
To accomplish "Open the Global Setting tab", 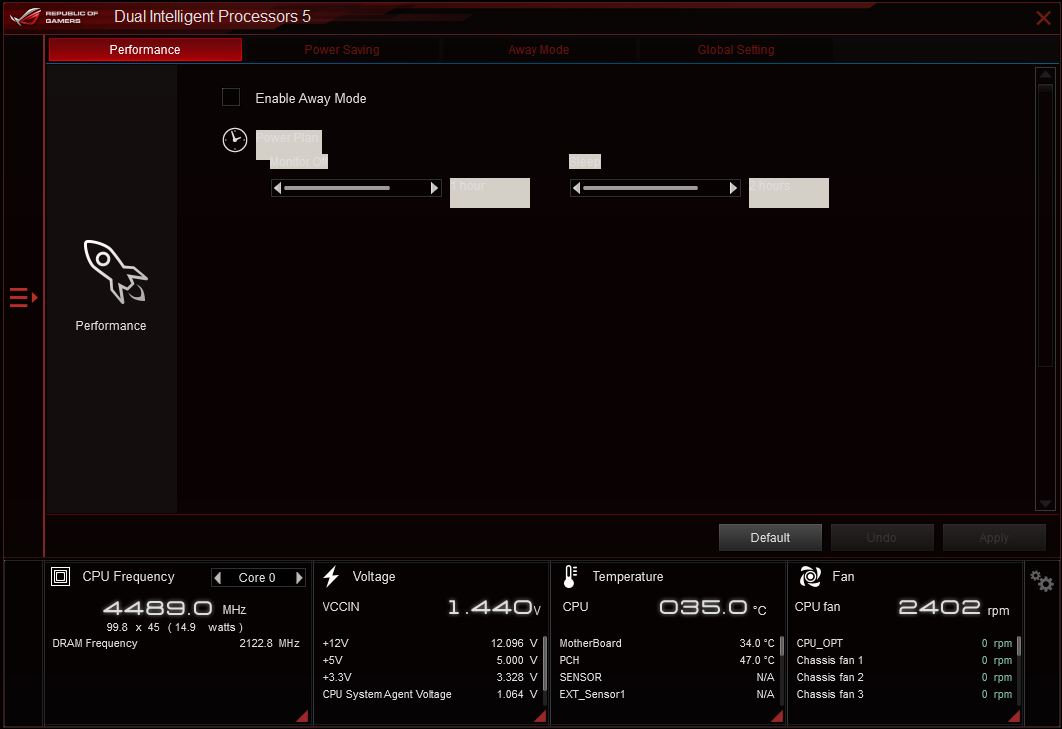I will click(735, 49).
